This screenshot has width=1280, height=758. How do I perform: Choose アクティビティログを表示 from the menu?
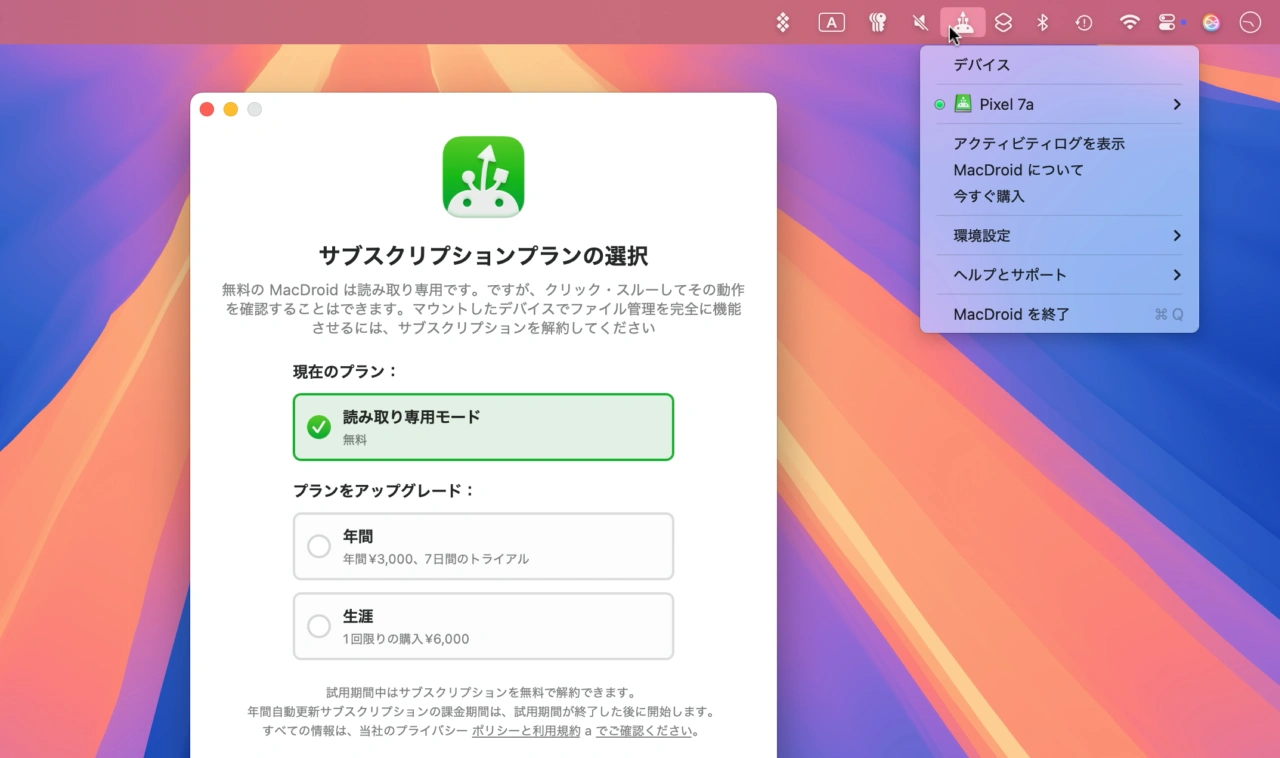1039,144
